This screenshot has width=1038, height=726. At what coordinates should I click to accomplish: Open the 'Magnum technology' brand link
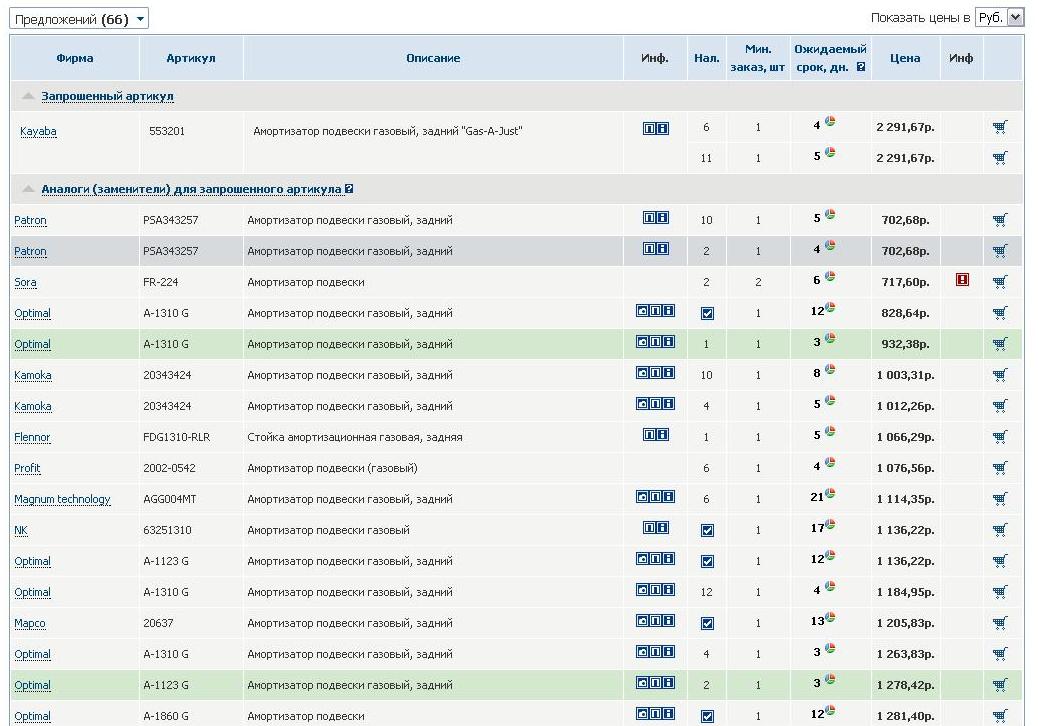tap(62, 499)
